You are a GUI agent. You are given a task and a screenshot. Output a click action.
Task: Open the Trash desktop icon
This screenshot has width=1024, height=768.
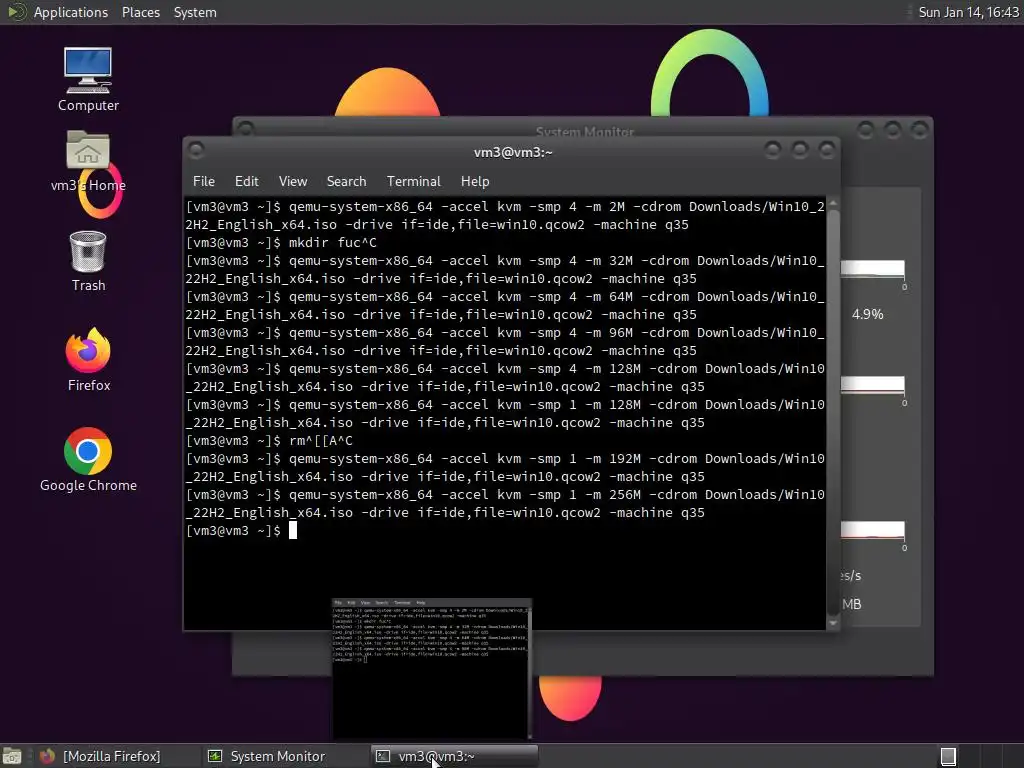(x=88, y=261)
